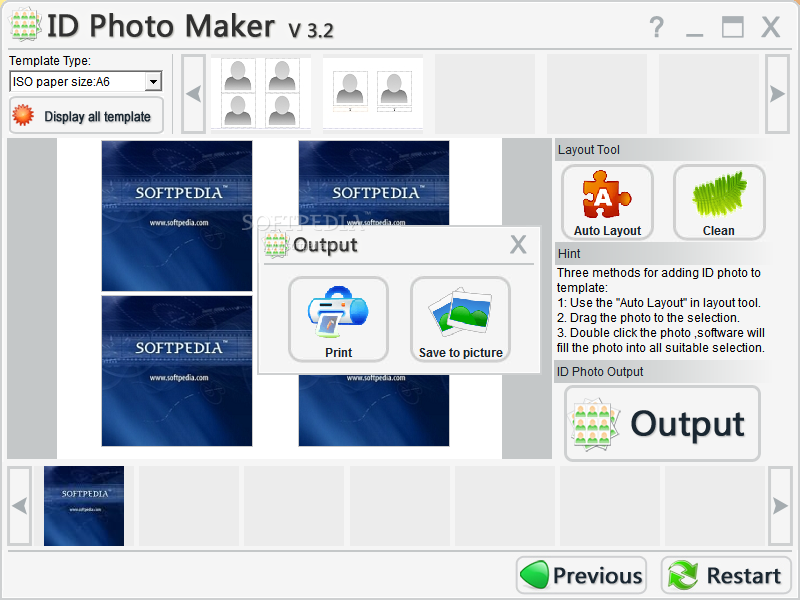
Task: Click the Restart button
Action: tap(726, 576)
